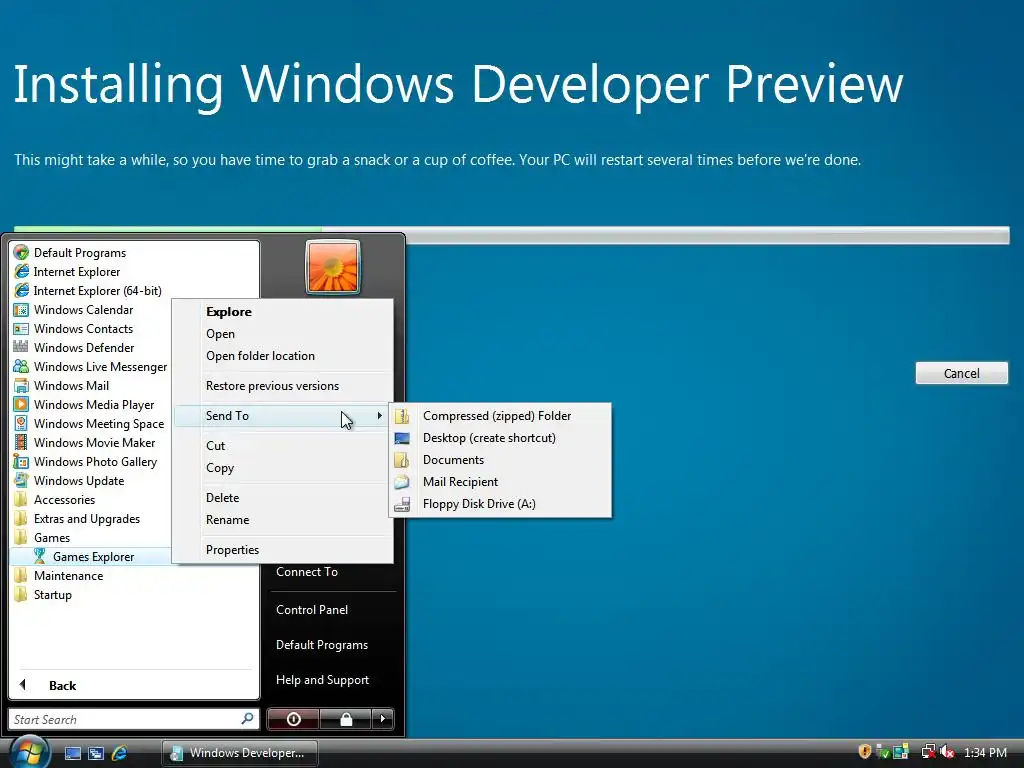
Task: Launch Windows Update icon
Action: [x=22, y=480]
